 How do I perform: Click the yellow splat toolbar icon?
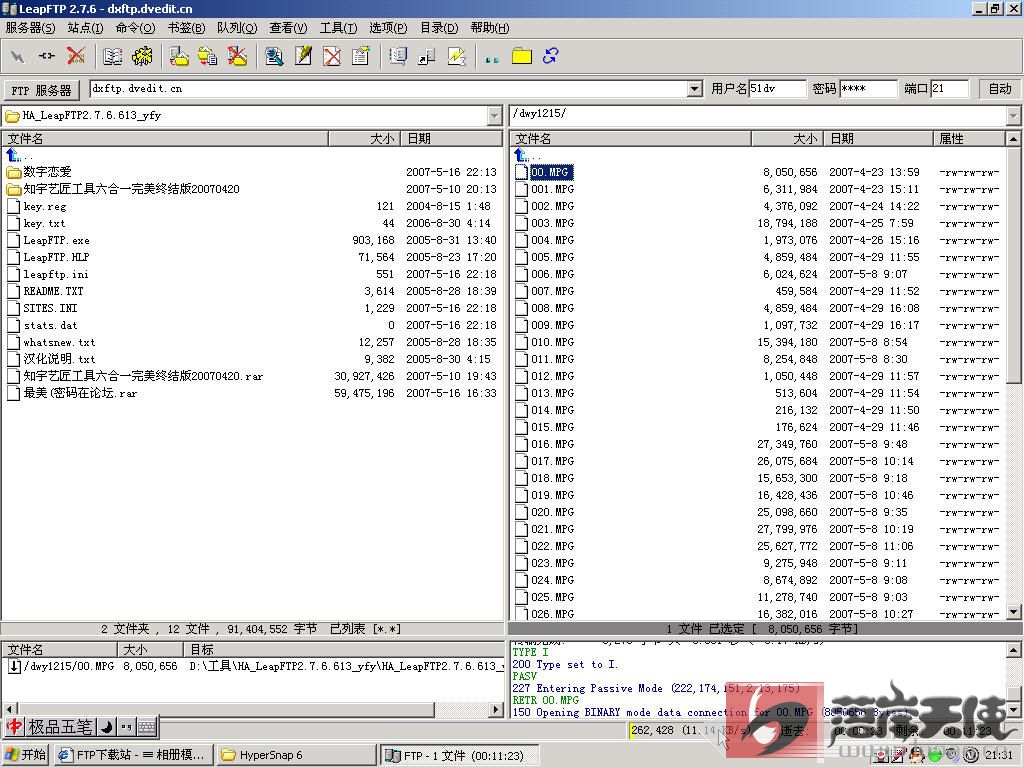point(142,57)
